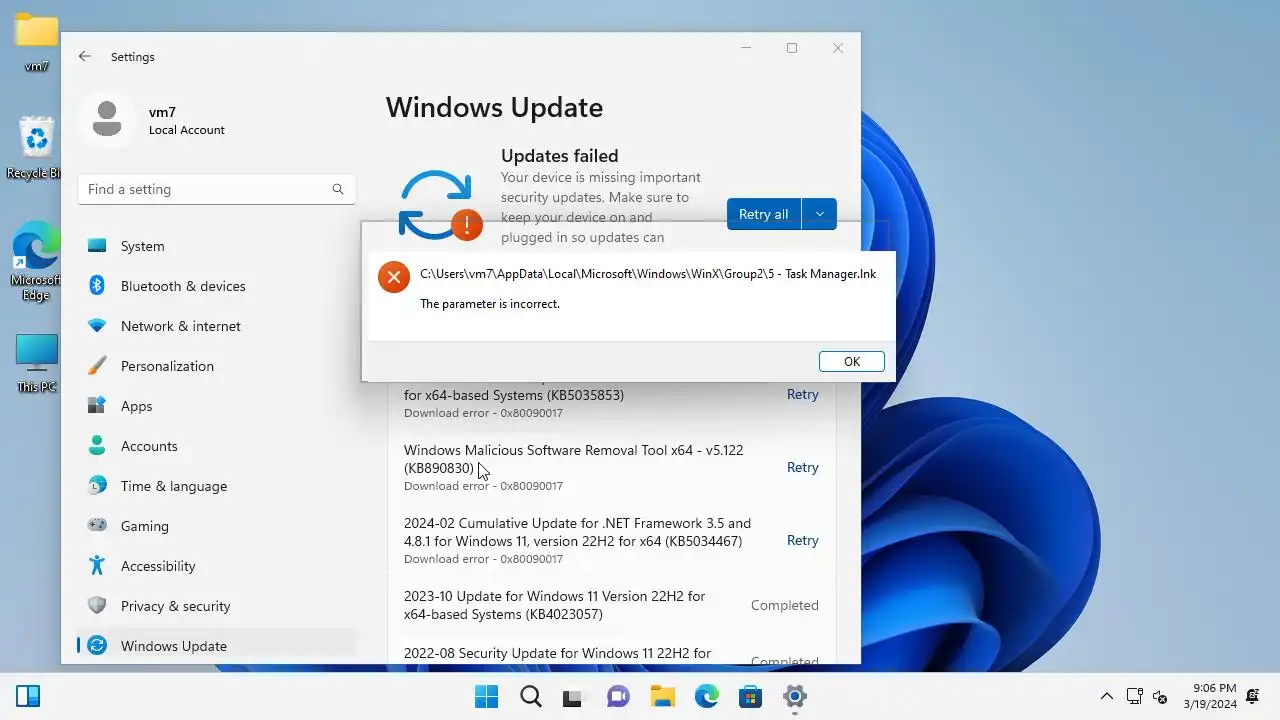Click the Privacy shield icon in sidebar
This screenshot has width=1280, height=720.
[97, 606]
